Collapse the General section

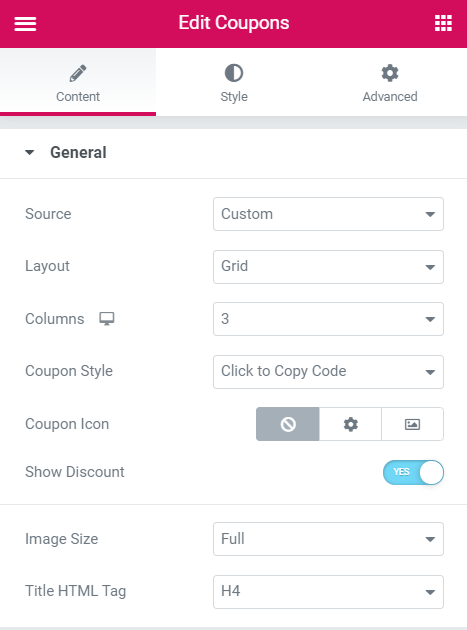tap(29, 152)
